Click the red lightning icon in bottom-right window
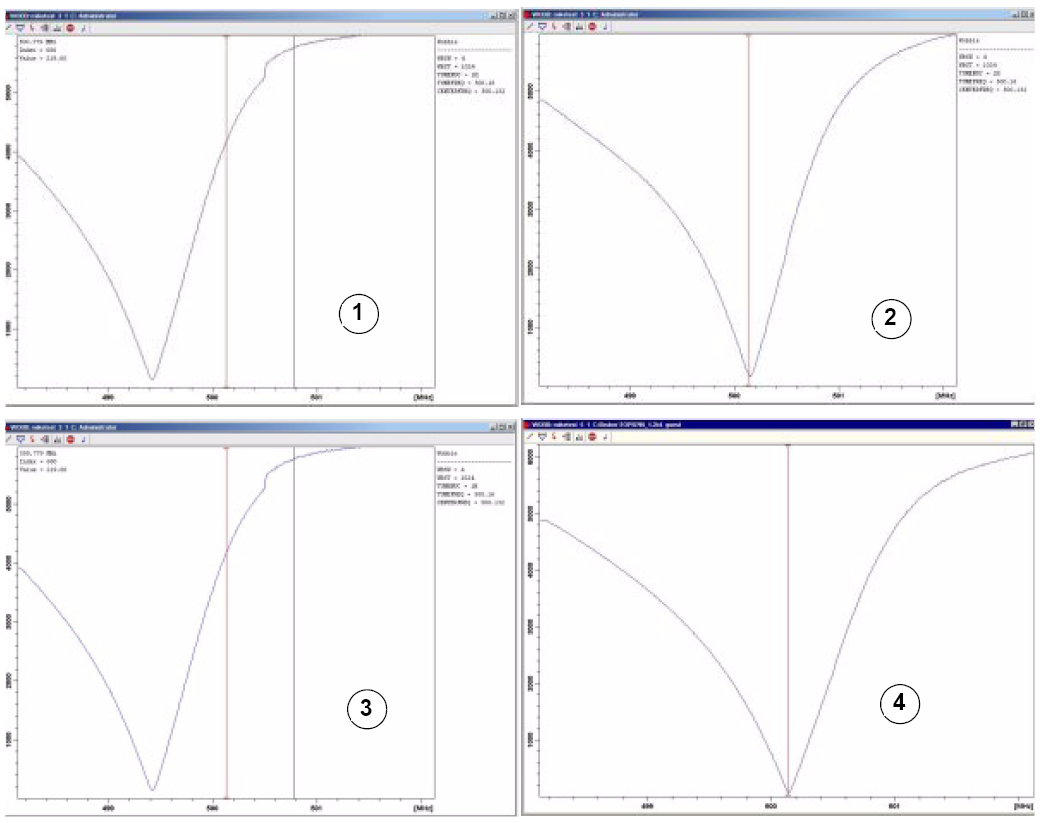 pyautogui.click(x=554, y=437)
